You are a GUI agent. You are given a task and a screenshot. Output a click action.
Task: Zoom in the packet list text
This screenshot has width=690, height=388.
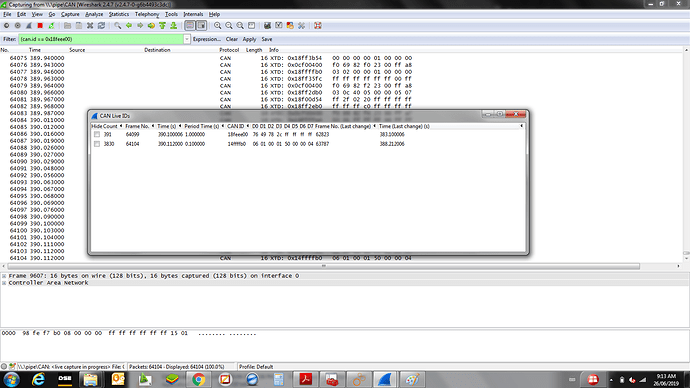tap(217, 26)
